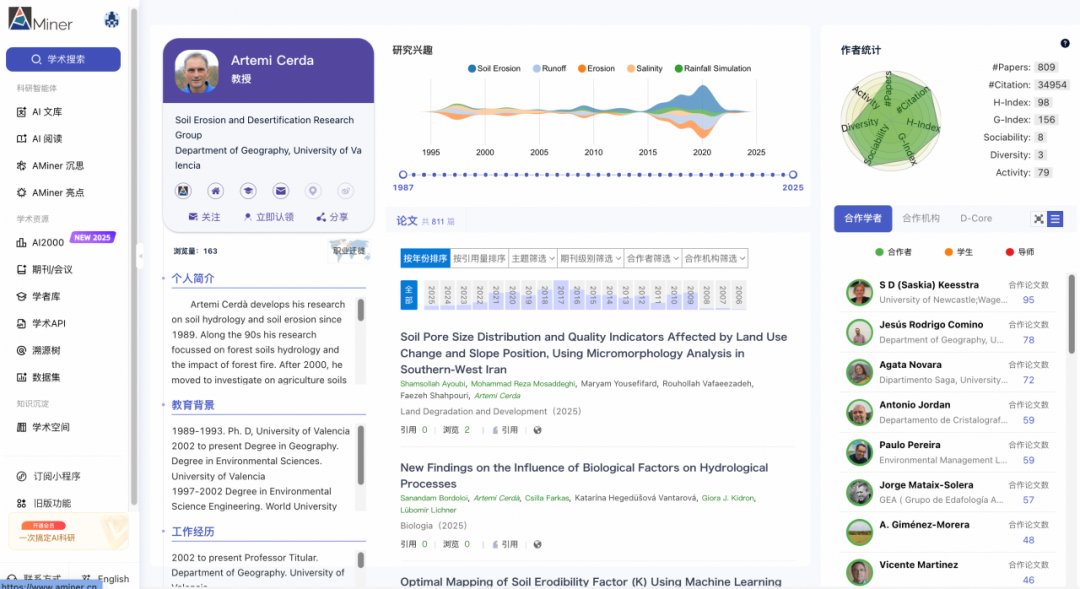Toggle the 学生 orange legend filter
The height and width of the screenshot is (589, 1080).
point(959,252)
